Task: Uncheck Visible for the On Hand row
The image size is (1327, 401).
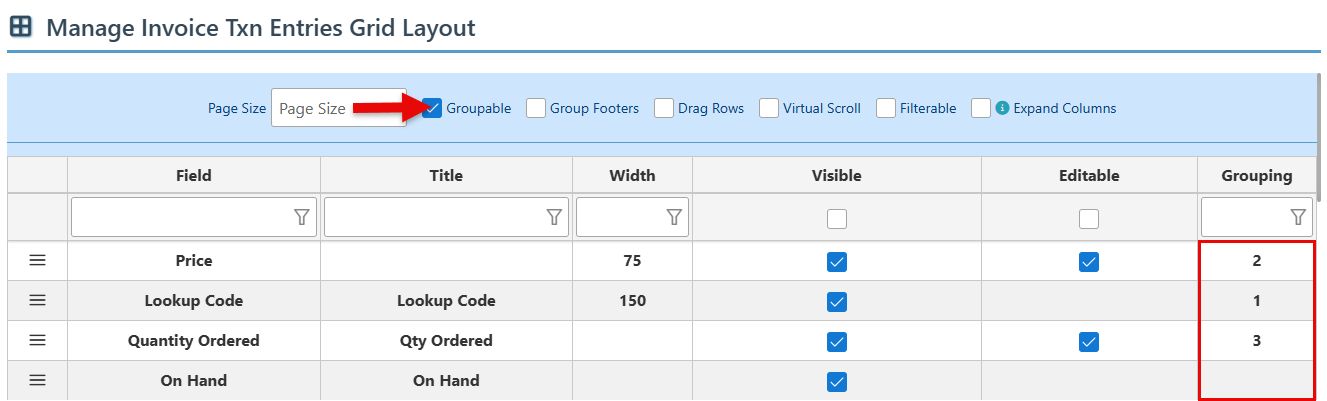Action: 837,381
